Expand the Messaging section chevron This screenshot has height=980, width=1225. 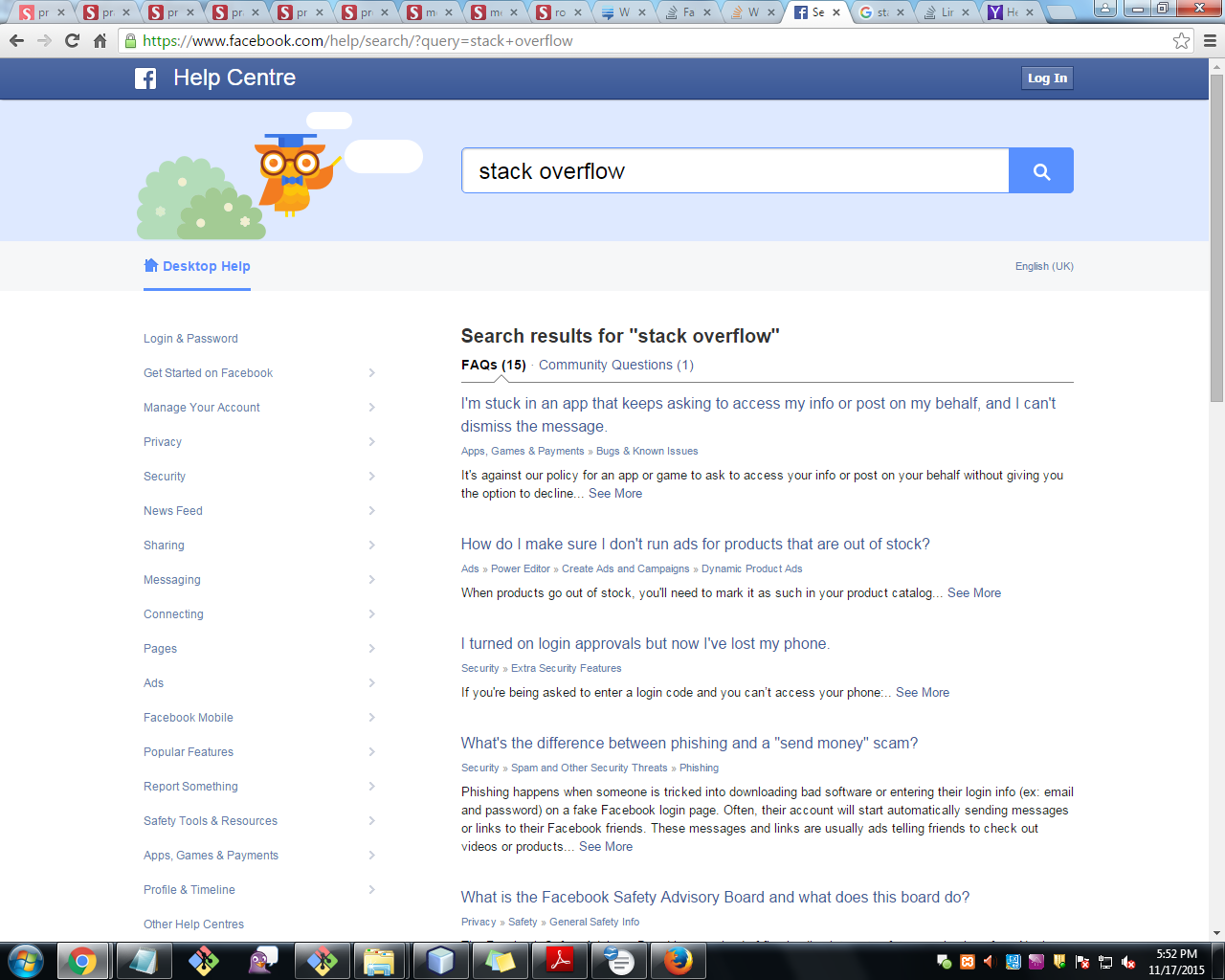[x=372, y=580]
